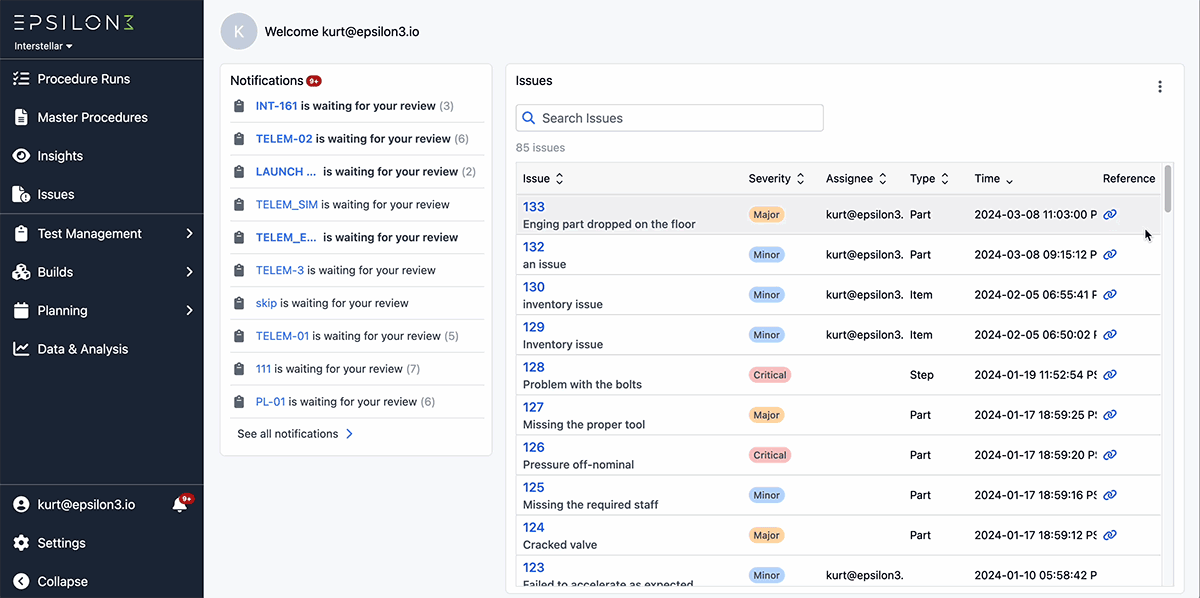Go to Issues in the sidebar

pos(56,195)
